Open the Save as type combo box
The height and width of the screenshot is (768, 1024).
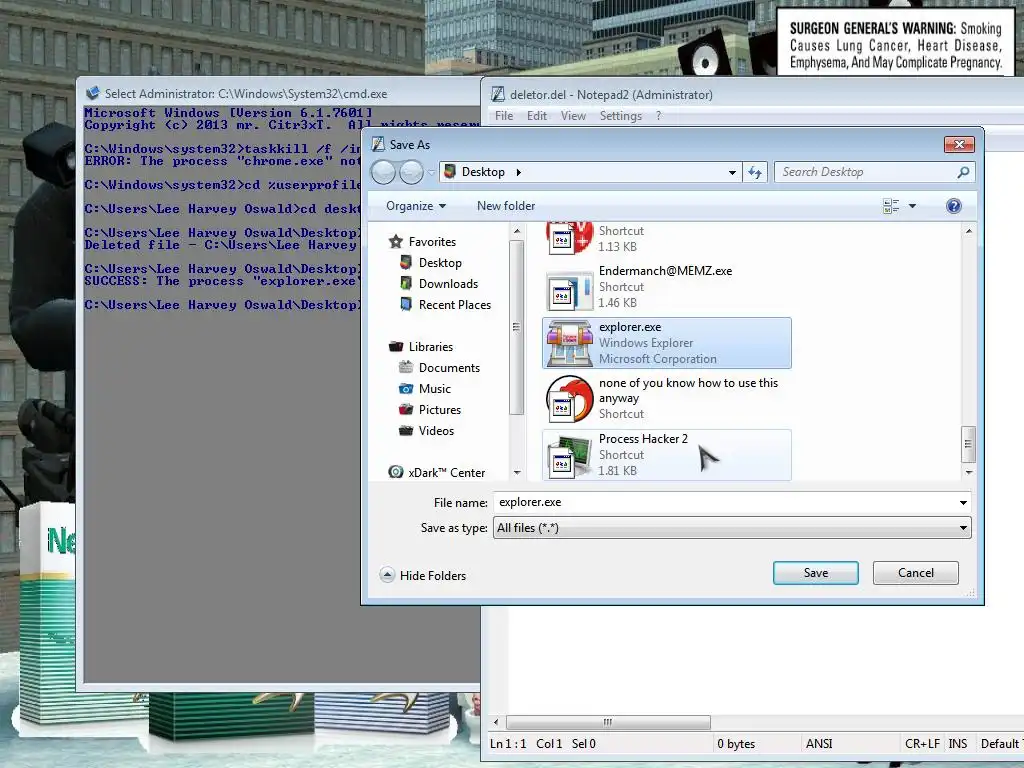coord(732,528)
